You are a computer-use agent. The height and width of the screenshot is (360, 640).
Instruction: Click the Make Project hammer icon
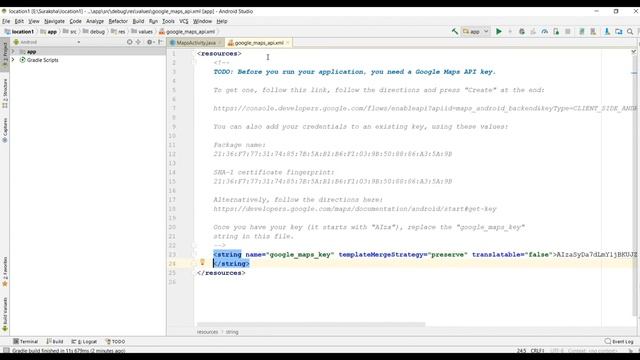455,31
